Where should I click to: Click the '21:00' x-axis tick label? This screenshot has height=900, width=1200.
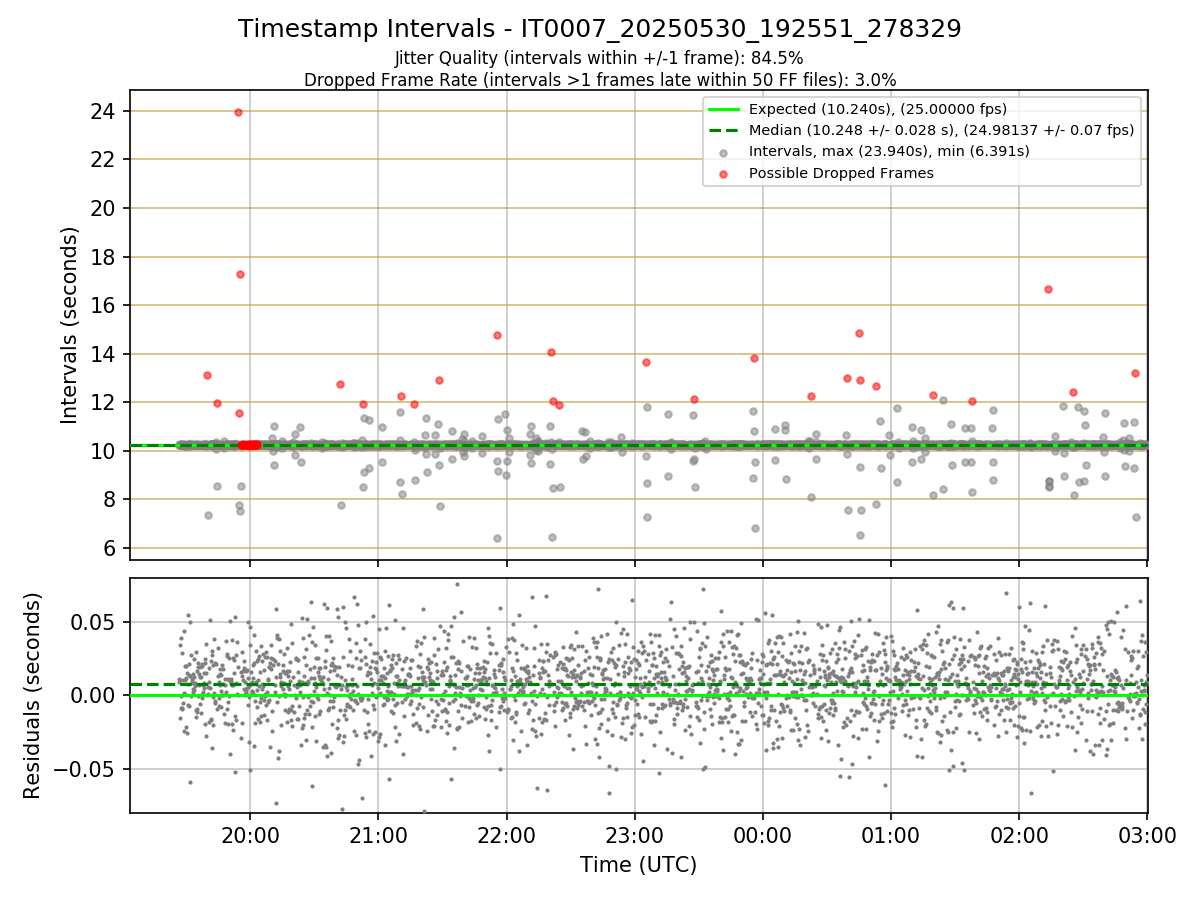click(377, 836)
